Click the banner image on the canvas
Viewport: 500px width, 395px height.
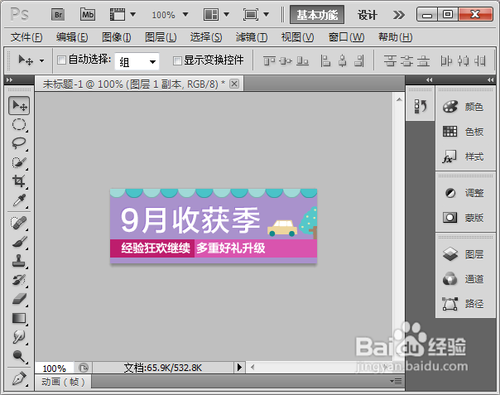point(213,226)
